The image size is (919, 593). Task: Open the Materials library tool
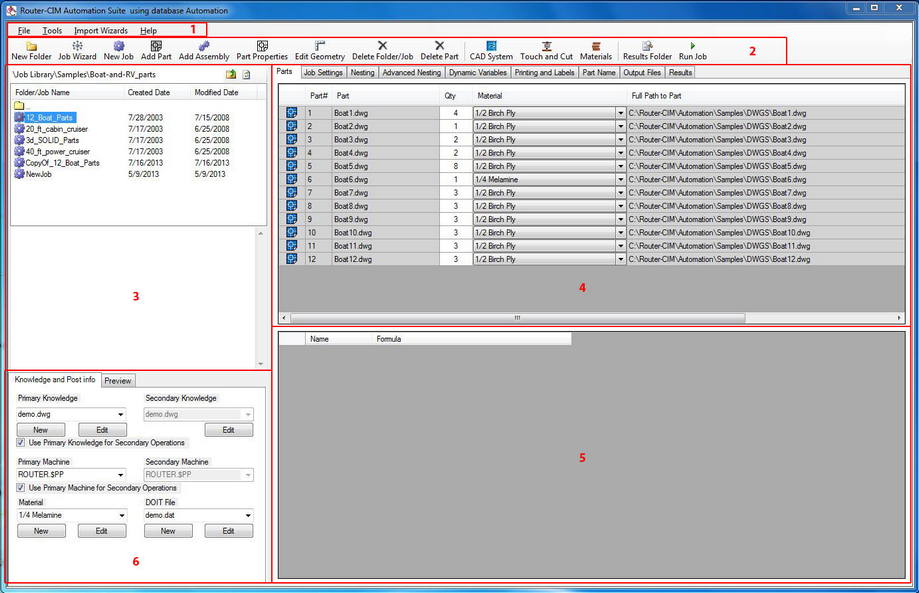coord(595,51)
